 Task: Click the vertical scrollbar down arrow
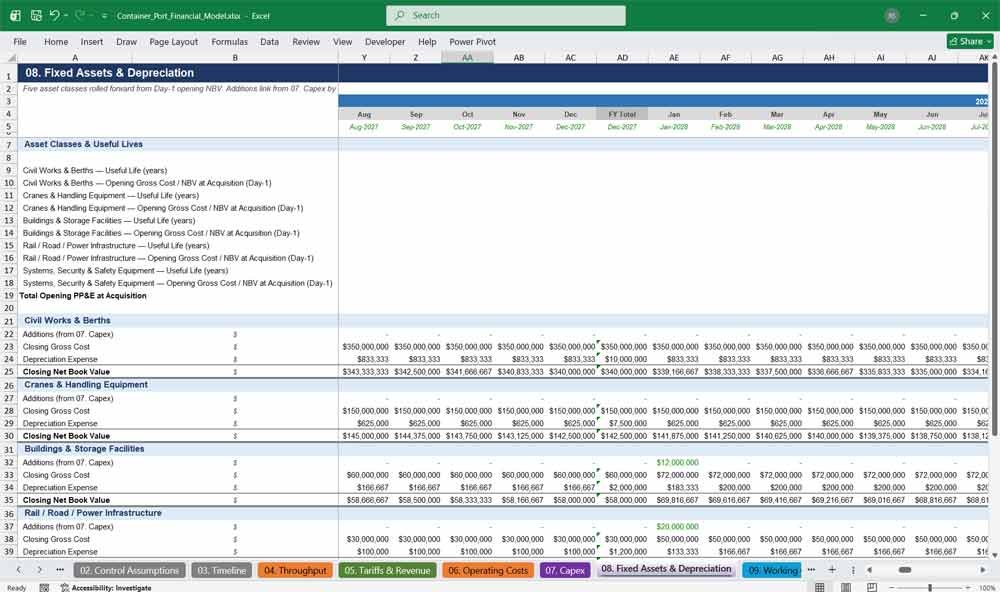tap(994, 554)
